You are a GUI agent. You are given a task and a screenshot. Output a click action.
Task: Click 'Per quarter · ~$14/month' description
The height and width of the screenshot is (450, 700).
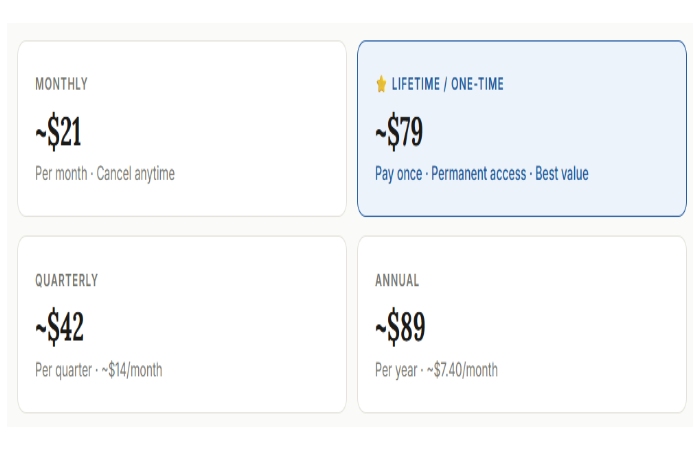click(x=99, y=370)
